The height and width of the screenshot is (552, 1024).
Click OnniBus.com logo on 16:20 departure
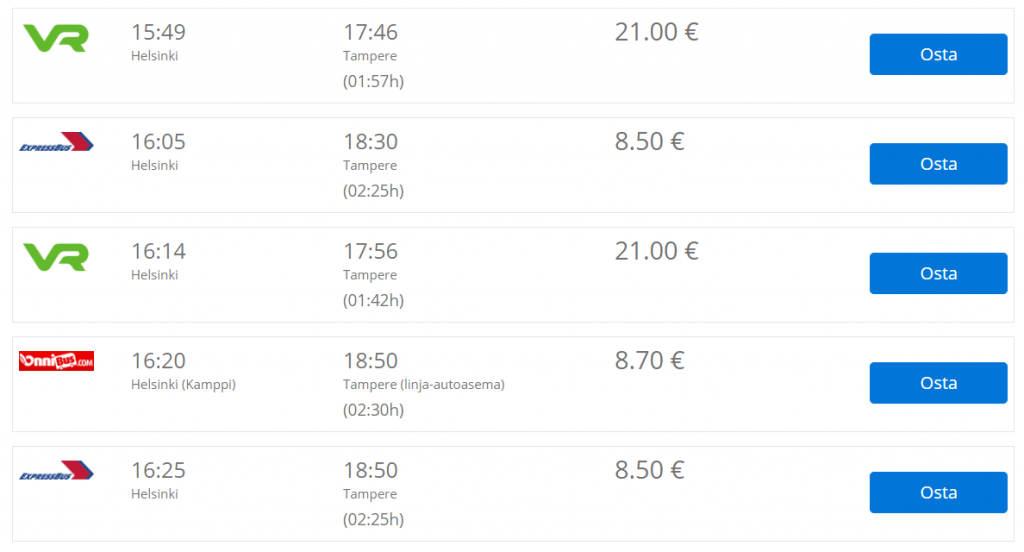click(56, 361)
